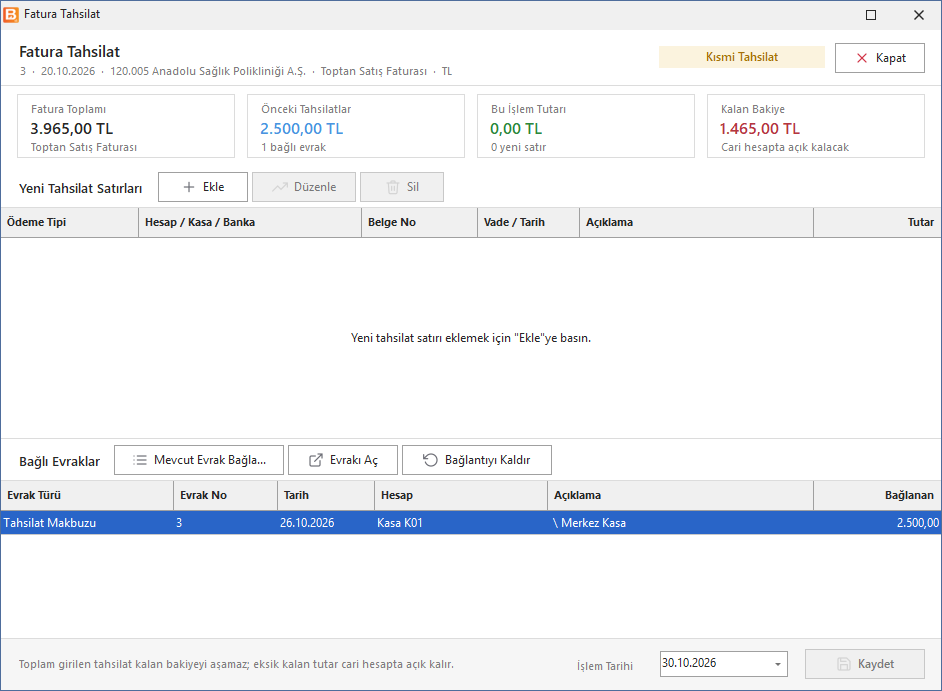Click the list icon of Mevcut Evrak Bağla

coord(140,460)
